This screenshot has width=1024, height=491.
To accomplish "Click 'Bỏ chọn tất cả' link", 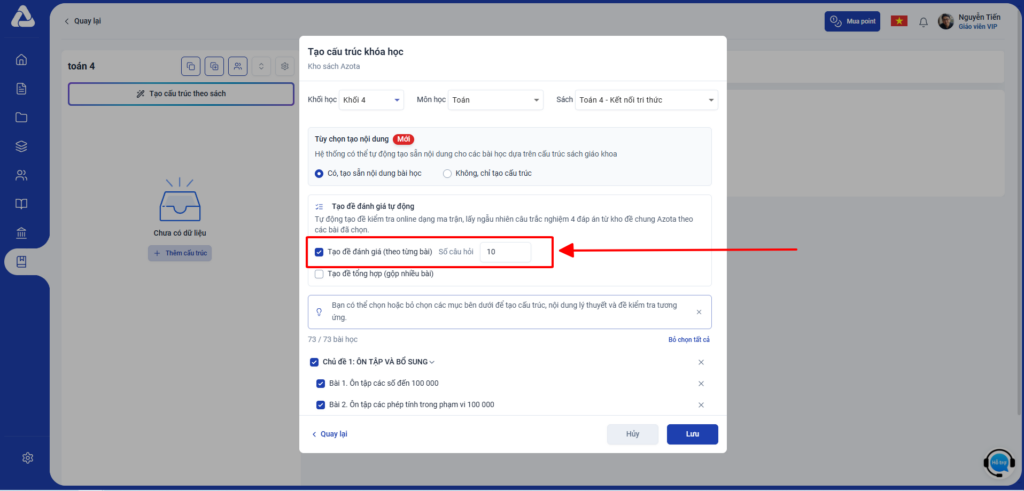I will [x=688, y=340].
